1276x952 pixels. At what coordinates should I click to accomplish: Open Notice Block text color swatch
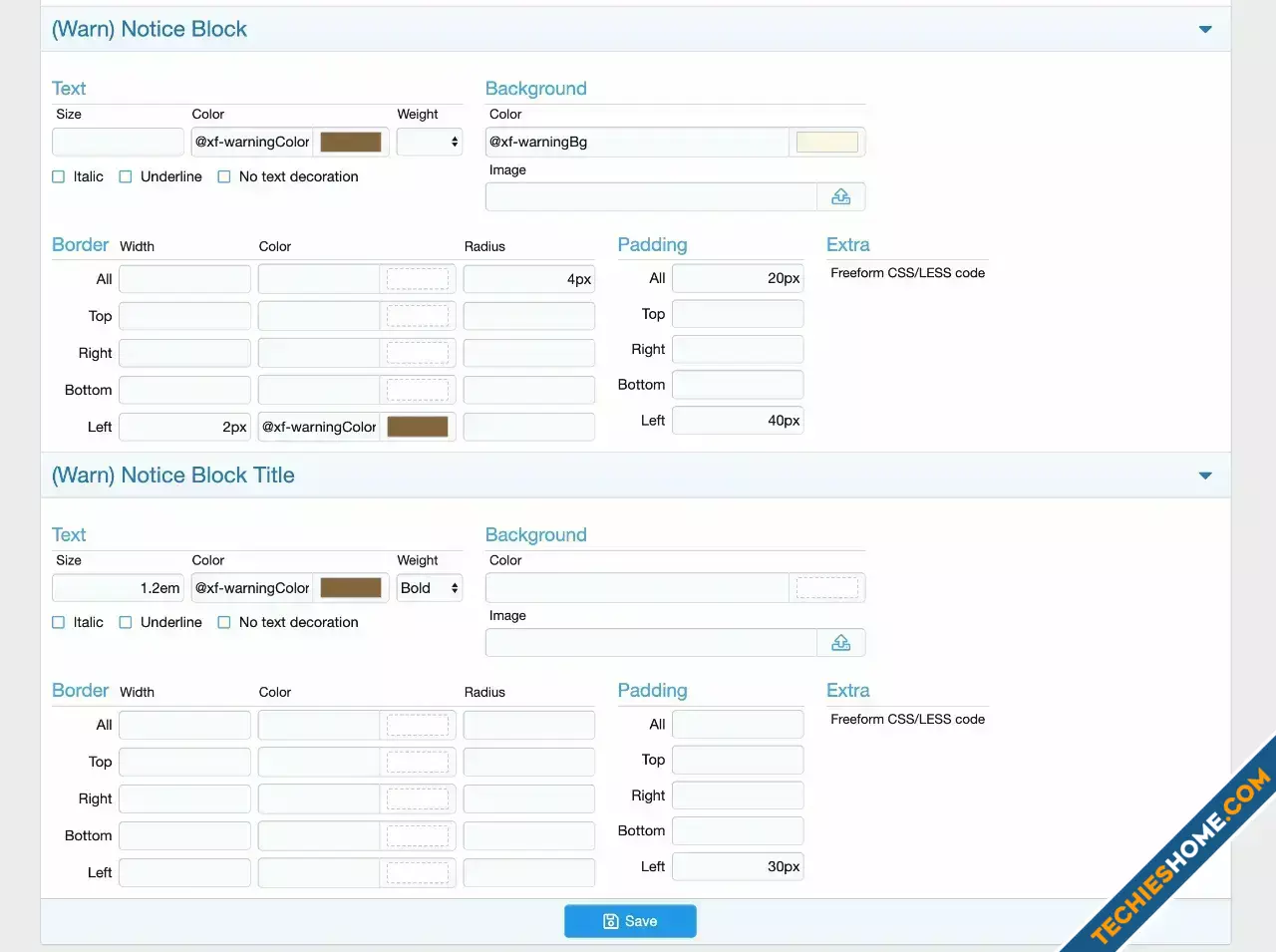pyautogui.click(x=351, y=142)
